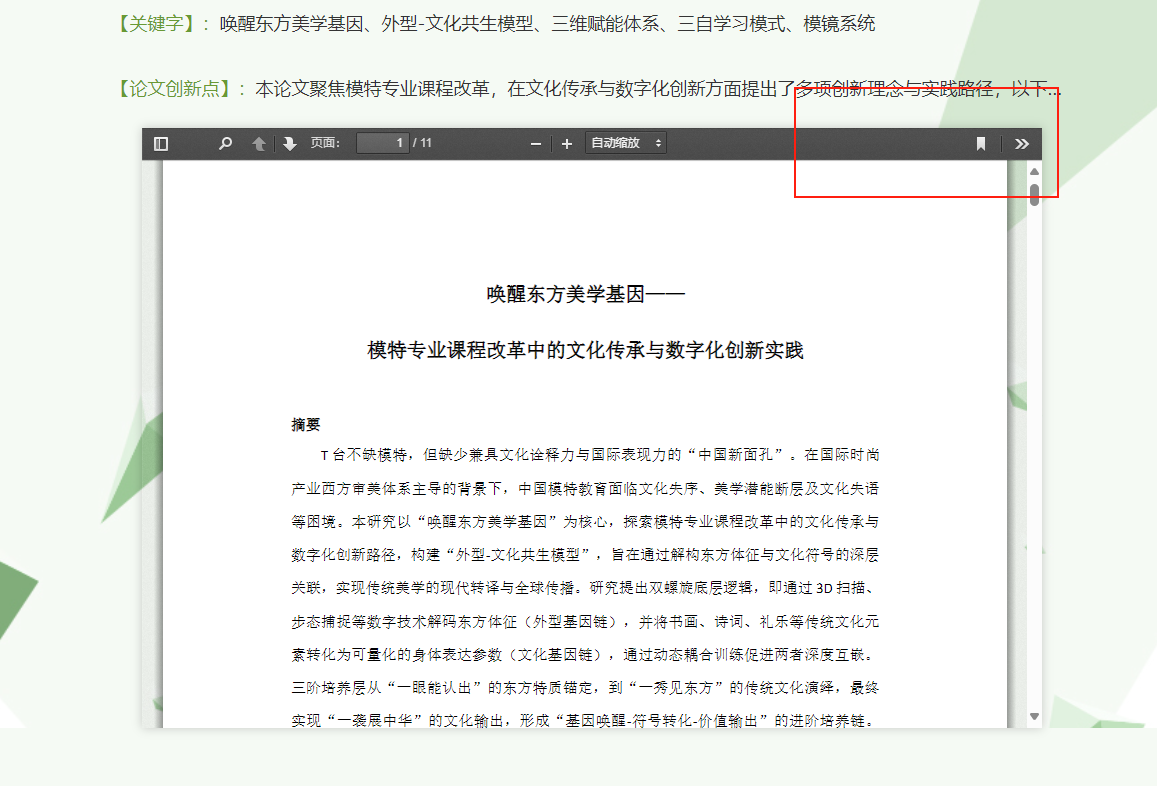Click the scrollbar down arrow
The image size is (1157, 786).
pos(1034,716)
